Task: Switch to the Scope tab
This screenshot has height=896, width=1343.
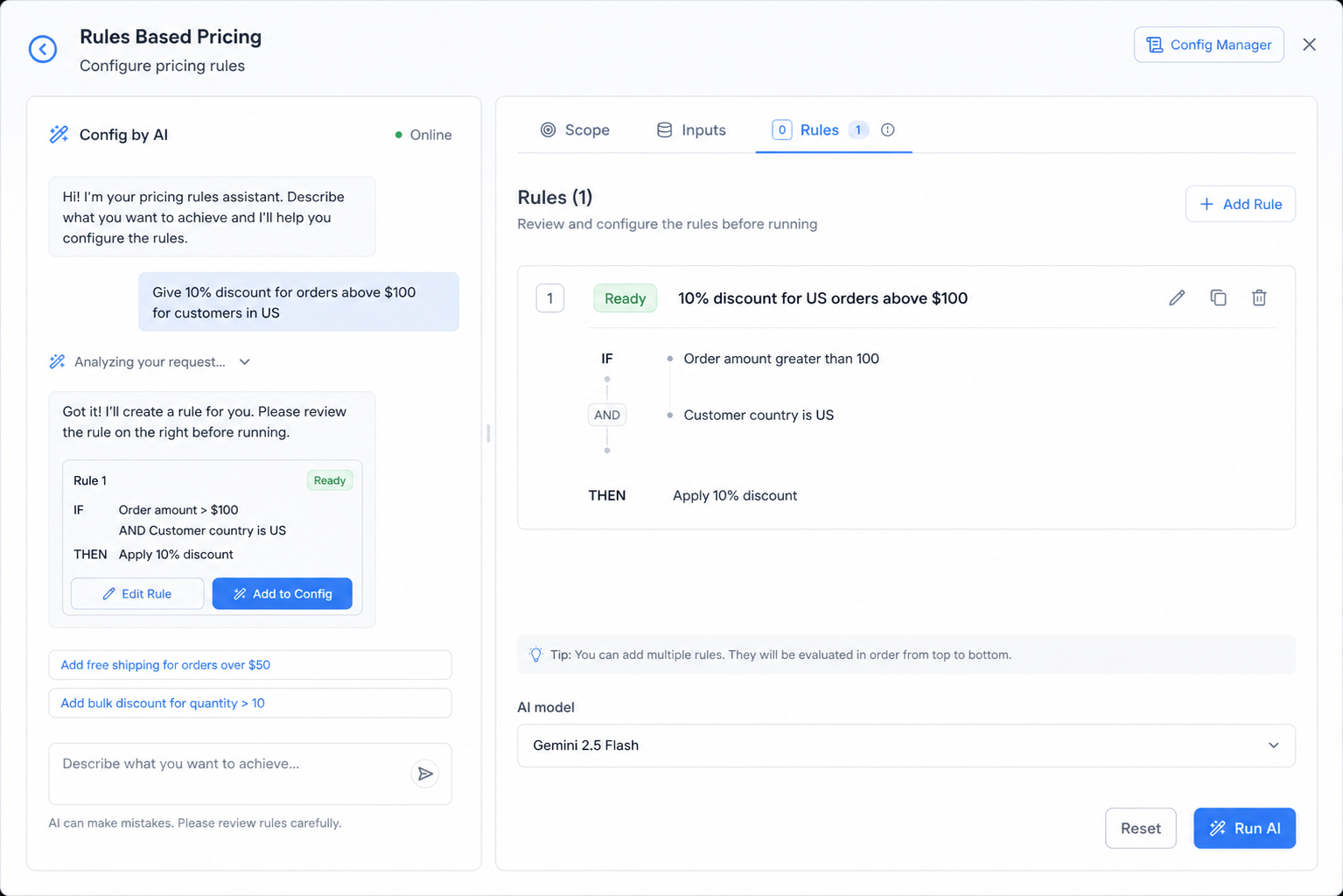Action: point(575,130)
